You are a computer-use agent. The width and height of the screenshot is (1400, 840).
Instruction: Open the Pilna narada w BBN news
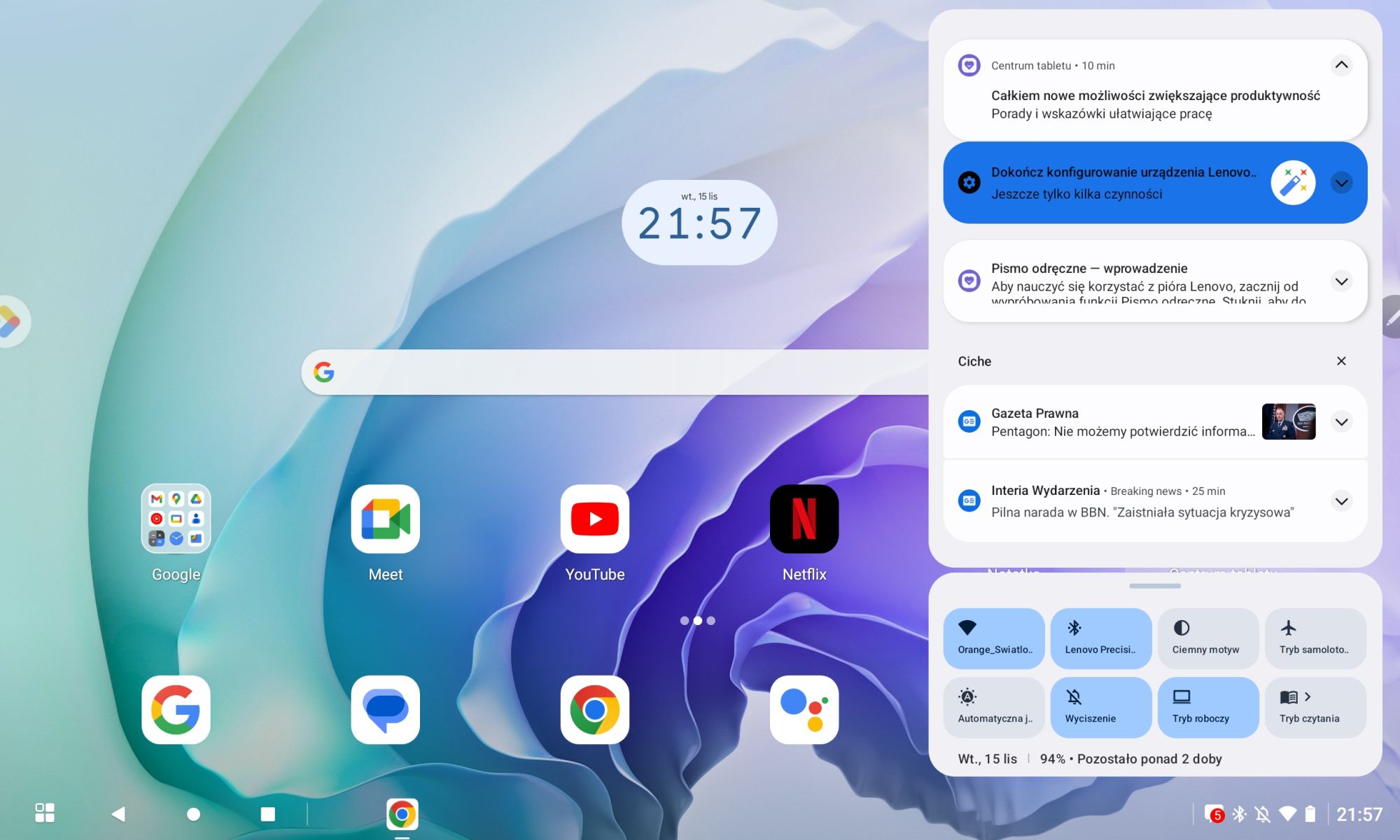click(1155, 501)
